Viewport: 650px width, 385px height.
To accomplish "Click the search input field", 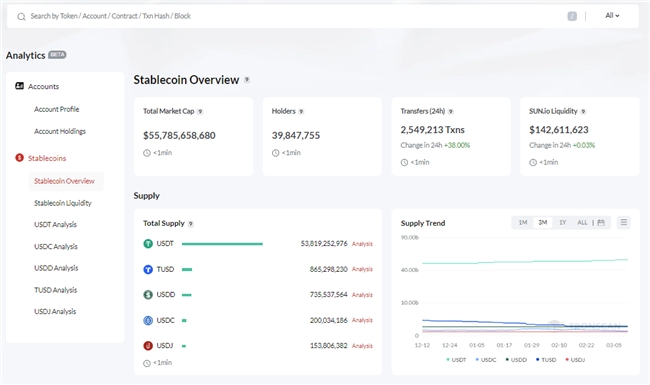I will 290,16.
